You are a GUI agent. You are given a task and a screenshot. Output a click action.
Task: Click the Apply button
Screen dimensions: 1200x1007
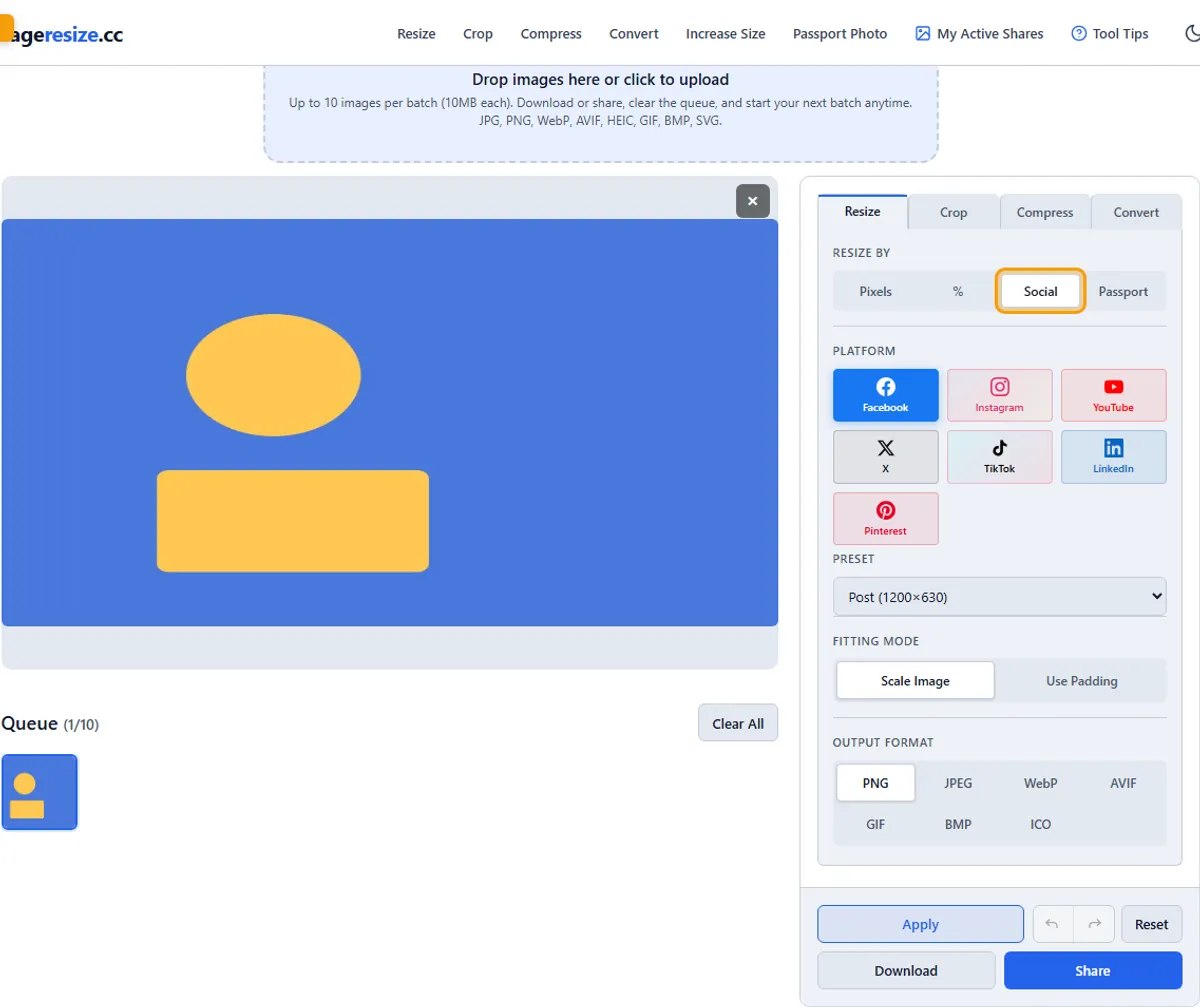920,924
